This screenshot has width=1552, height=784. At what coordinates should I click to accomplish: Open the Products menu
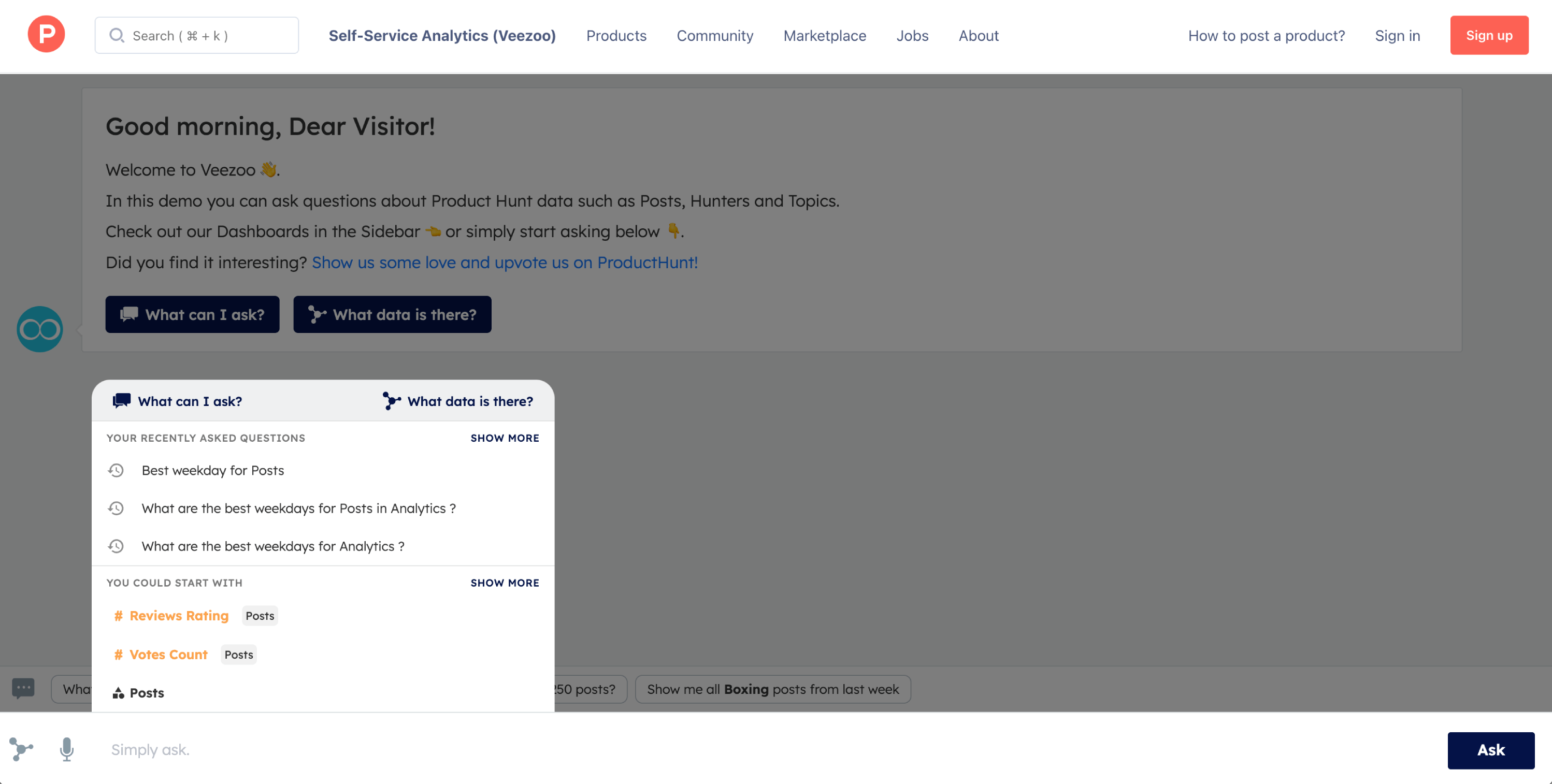click(x=616, y=36)
